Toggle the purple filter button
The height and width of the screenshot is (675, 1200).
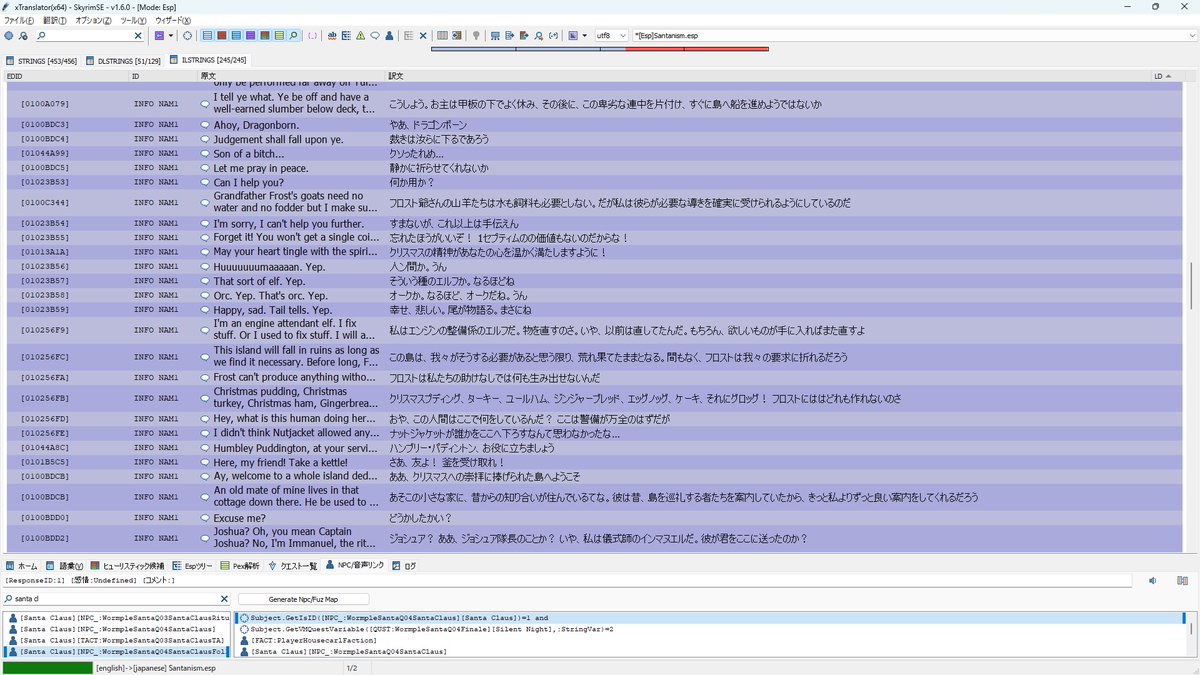(250, 35)
